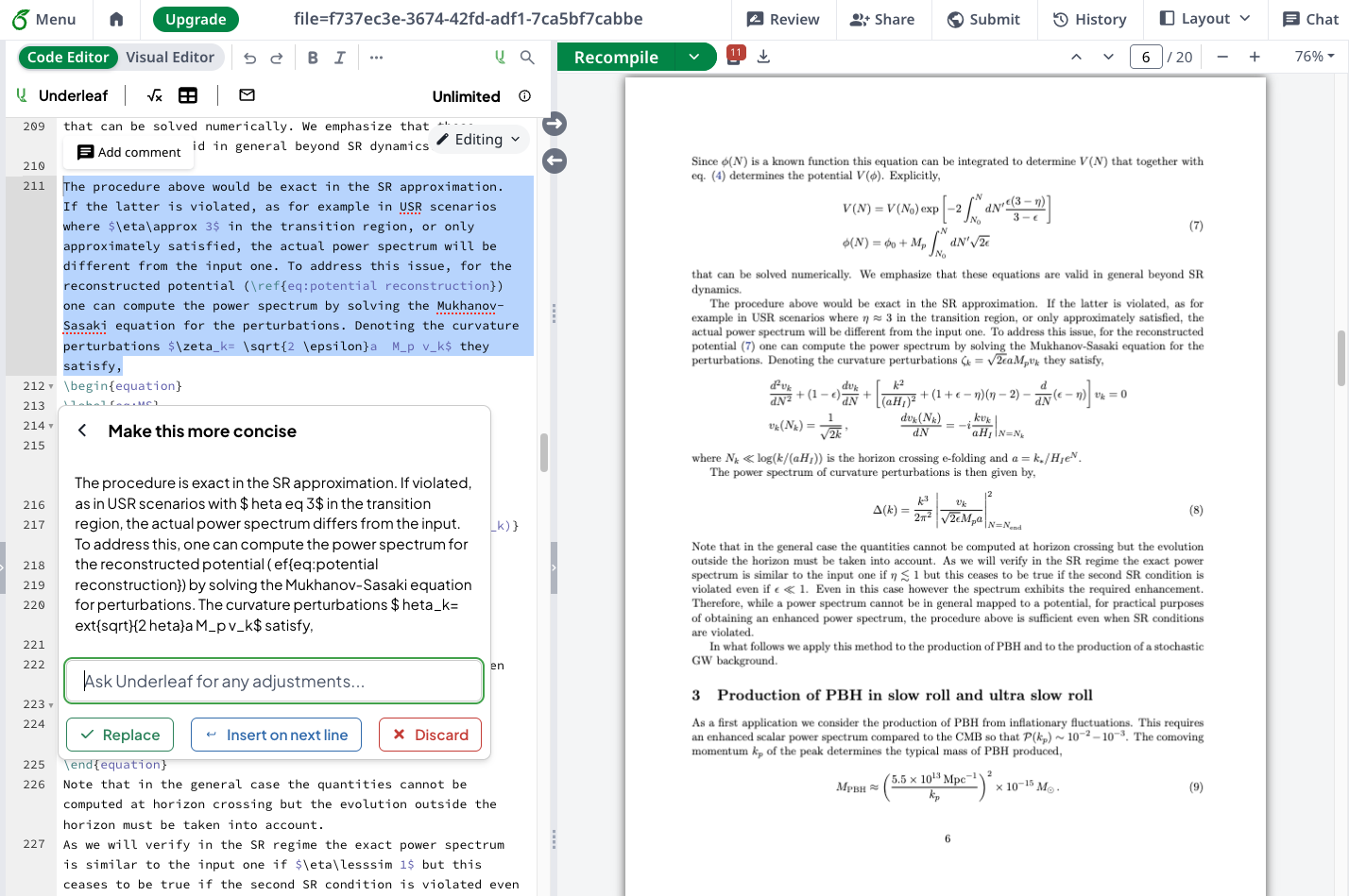The width and height of the screenshot is (1349, 896).
Task: Toggle italic formatting
Action: [340, 58]
